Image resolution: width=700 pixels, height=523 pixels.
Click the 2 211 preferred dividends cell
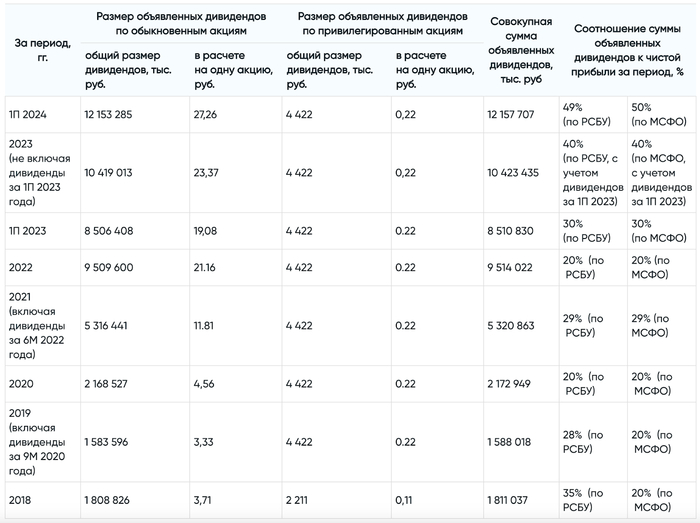point(300,499)
